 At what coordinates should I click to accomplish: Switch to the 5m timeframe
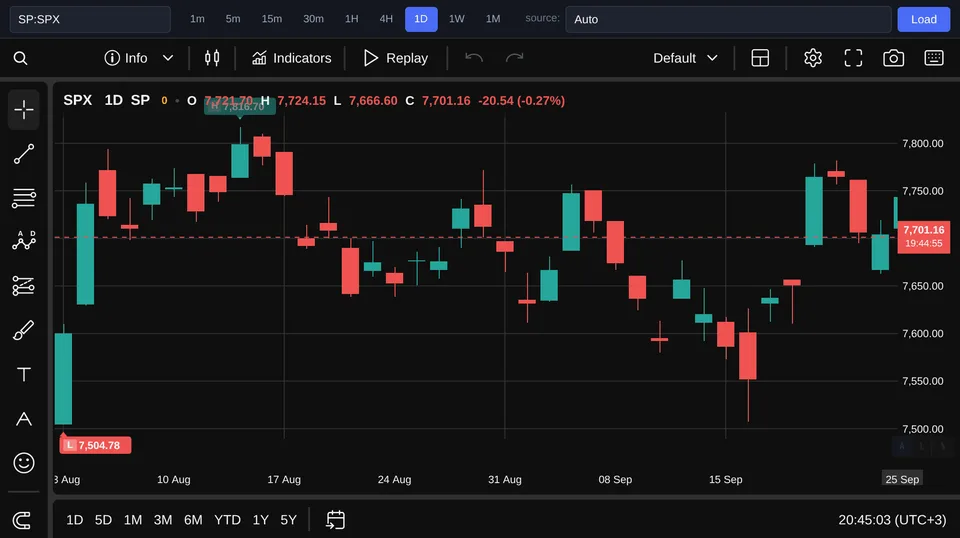click(x=233, y=19)
